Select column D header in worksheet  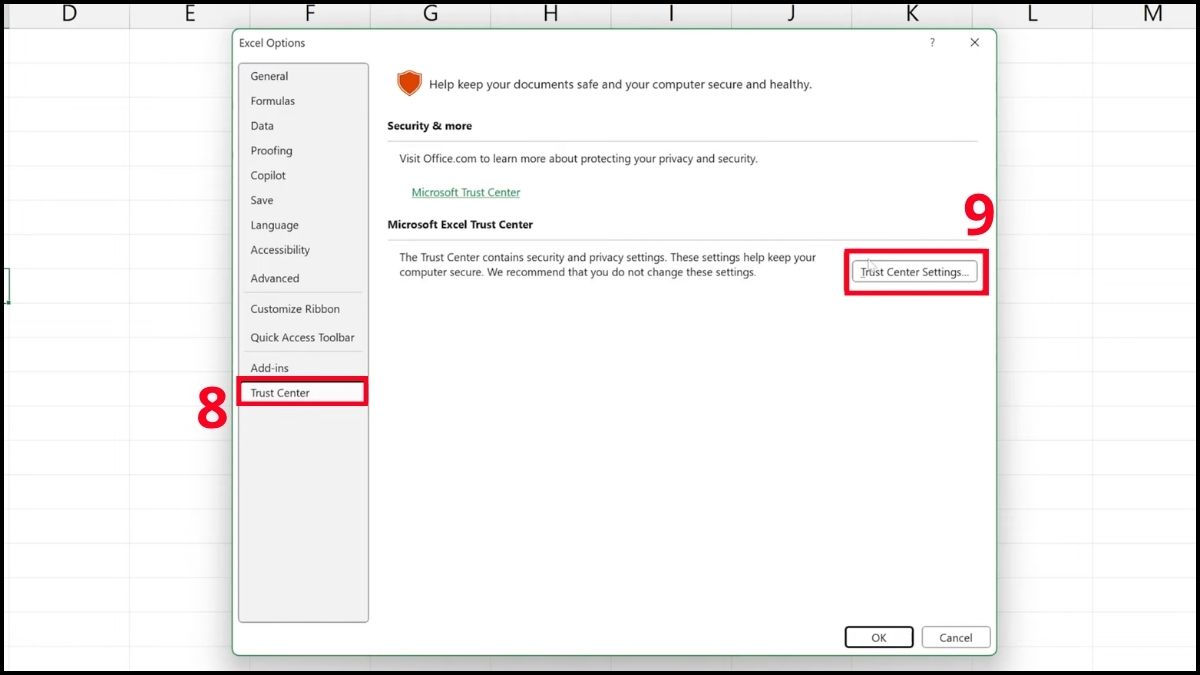(x=69, y=14)
